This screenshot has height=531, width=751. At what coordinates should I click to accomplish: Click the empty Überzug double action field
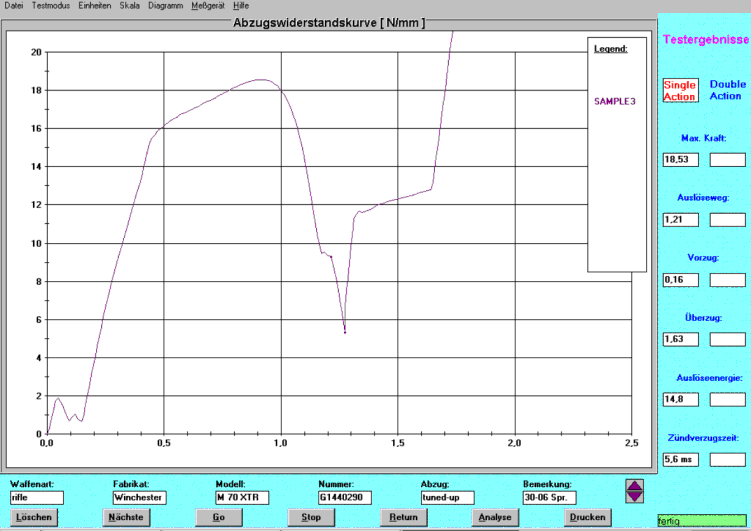pyautogui.click(x=728, y=339)
